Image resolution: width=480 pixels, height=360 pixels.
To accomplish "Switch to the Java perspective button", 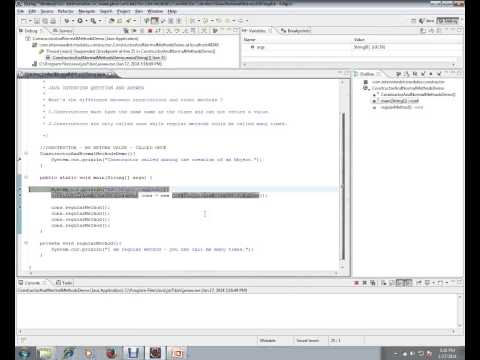I will point(427,21).
